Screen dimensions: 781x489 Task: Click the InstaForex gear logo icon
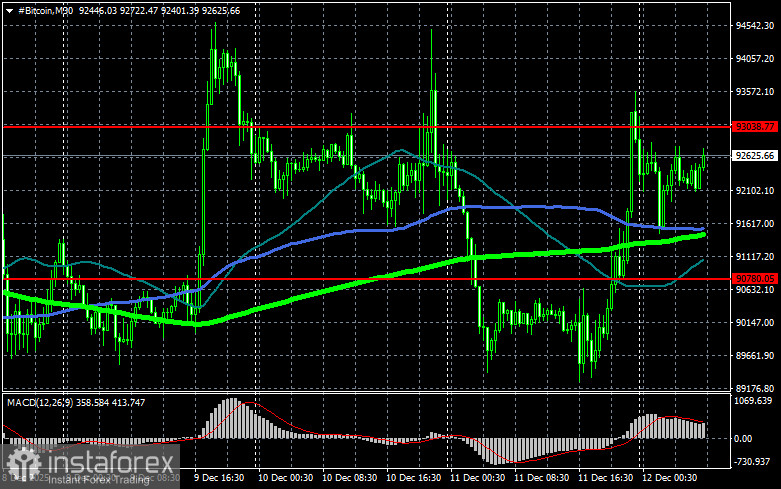(24, 464)
